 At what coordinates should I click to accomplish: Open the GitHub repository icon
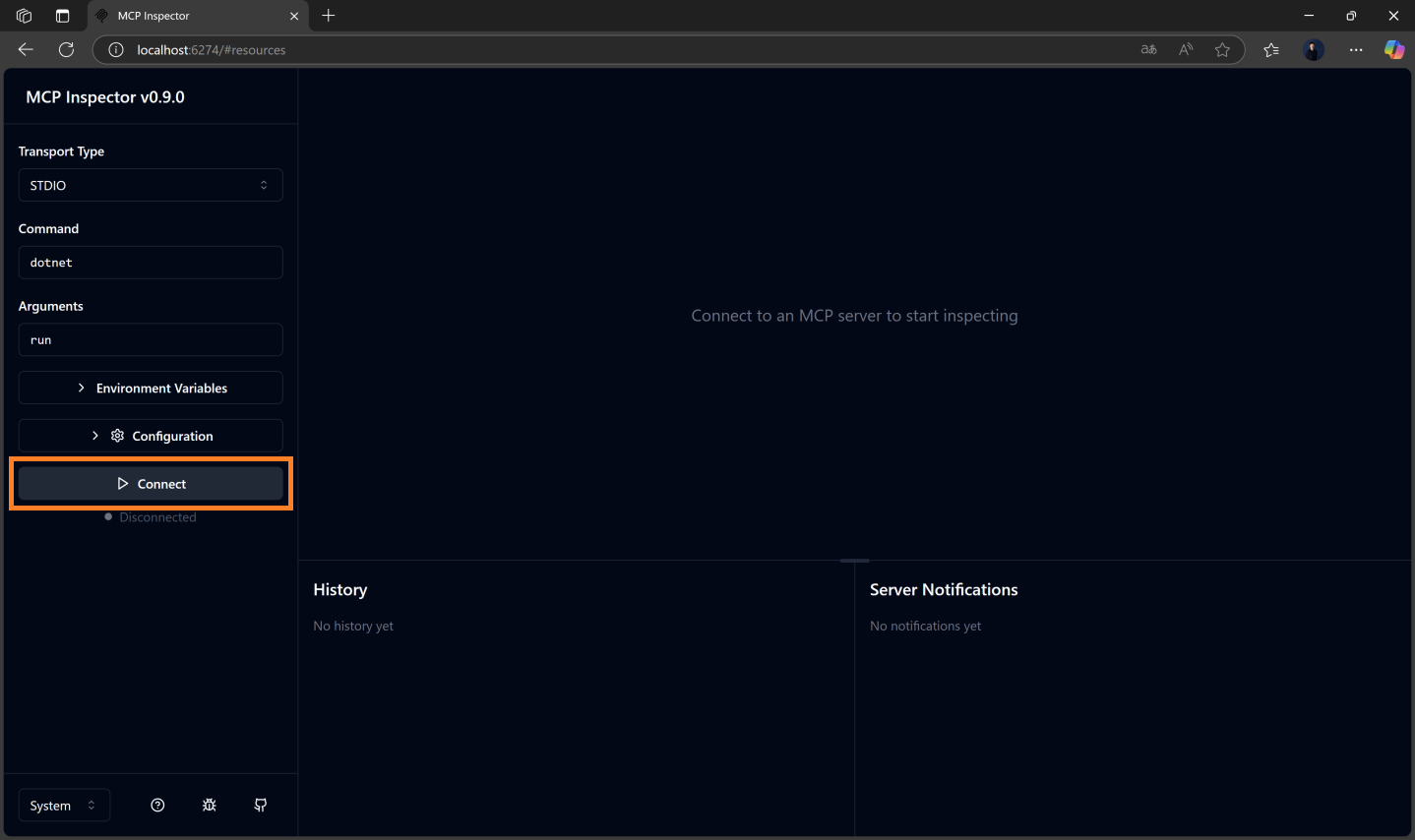click(261, 806)
